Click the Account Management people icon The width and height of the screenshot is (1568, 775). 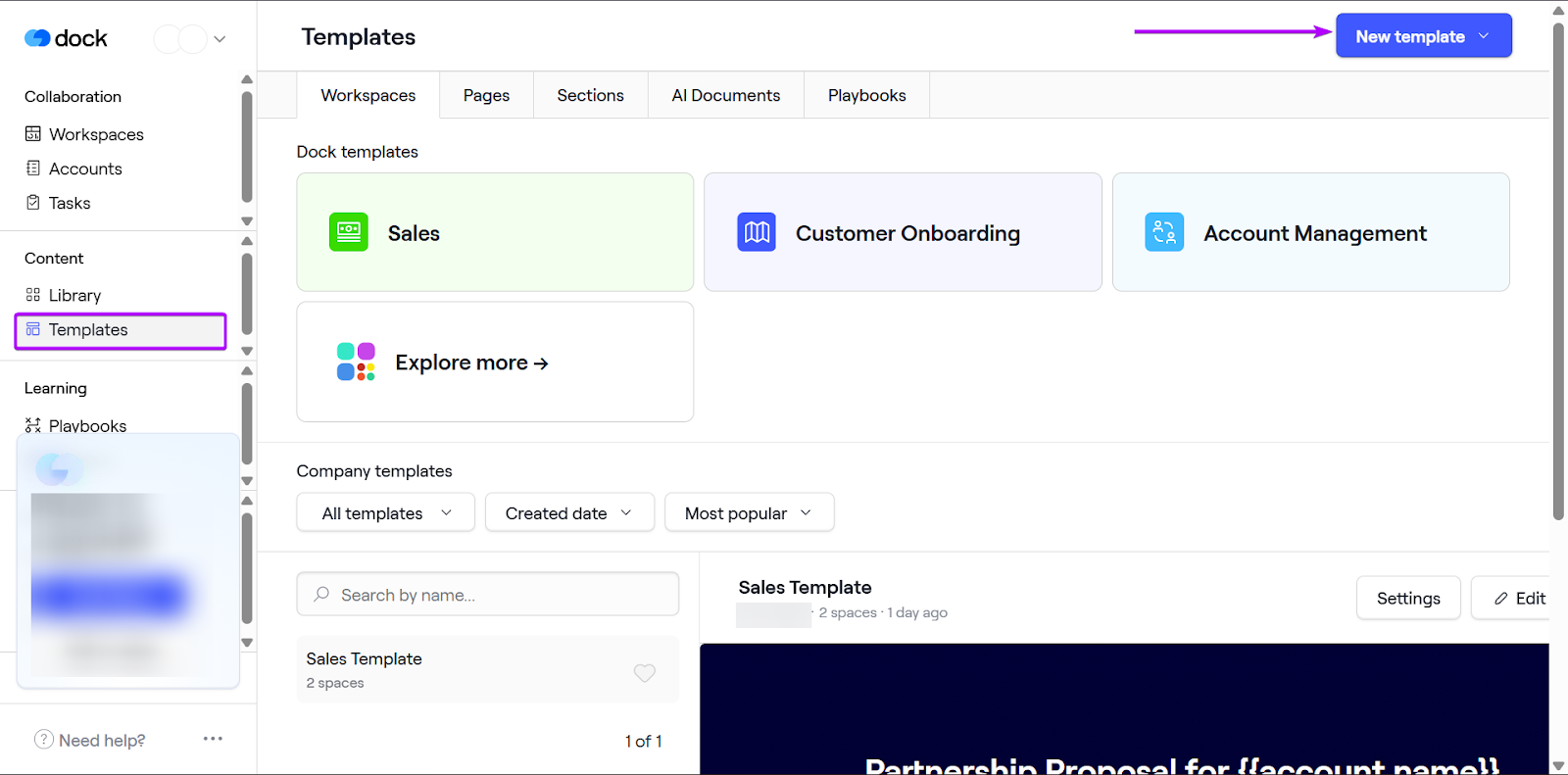[1164, 232]
